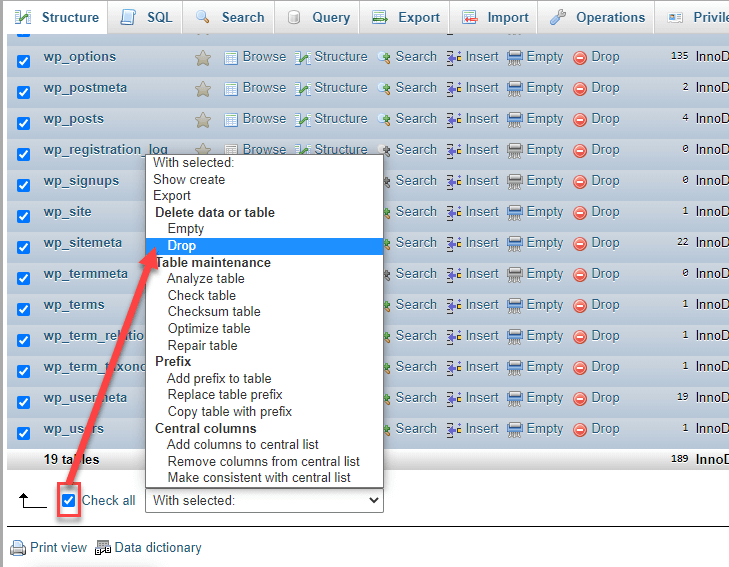729x567 pixels.
Task: Open the Export tab
Action: point(405,17)
